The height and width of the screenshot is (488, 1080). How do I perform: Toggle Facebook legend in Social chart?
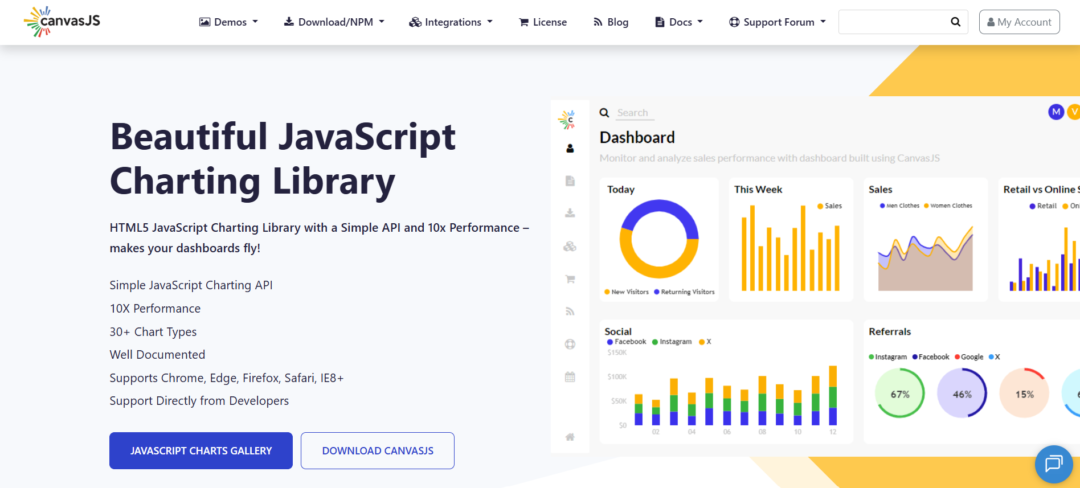click(x=627, y=341)
